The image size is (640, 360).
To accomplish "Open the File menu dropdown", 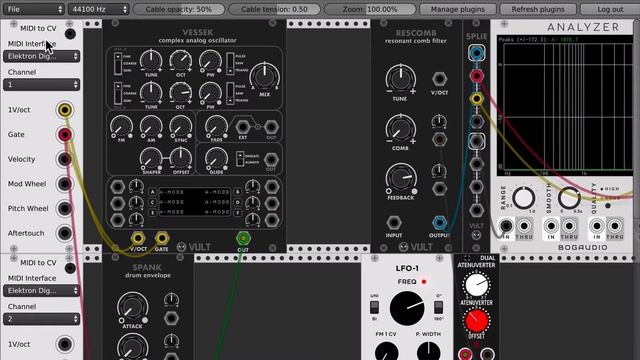I will (33, 9).
